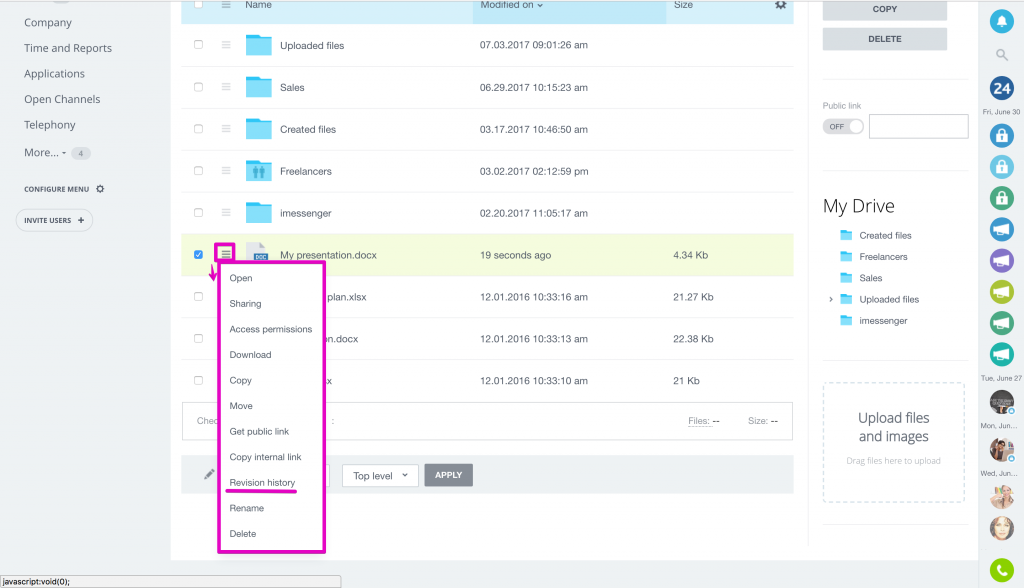Open the notifications bell icon
The height and width of the screenshot is (588, 1024).
[1001, 22]
